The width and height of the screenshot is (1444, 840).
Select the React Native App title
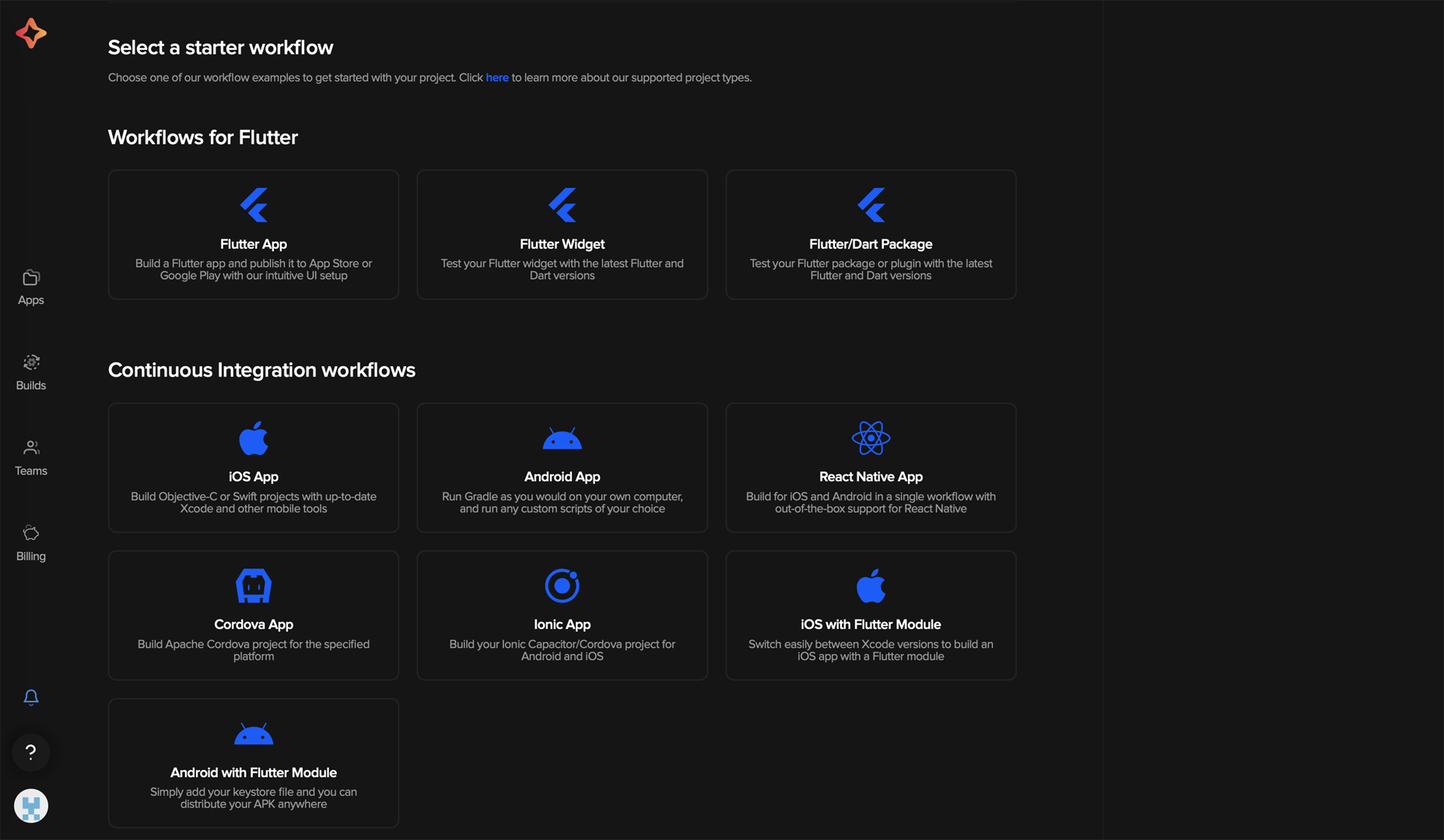pyautogui.click(x=871, y=477)
